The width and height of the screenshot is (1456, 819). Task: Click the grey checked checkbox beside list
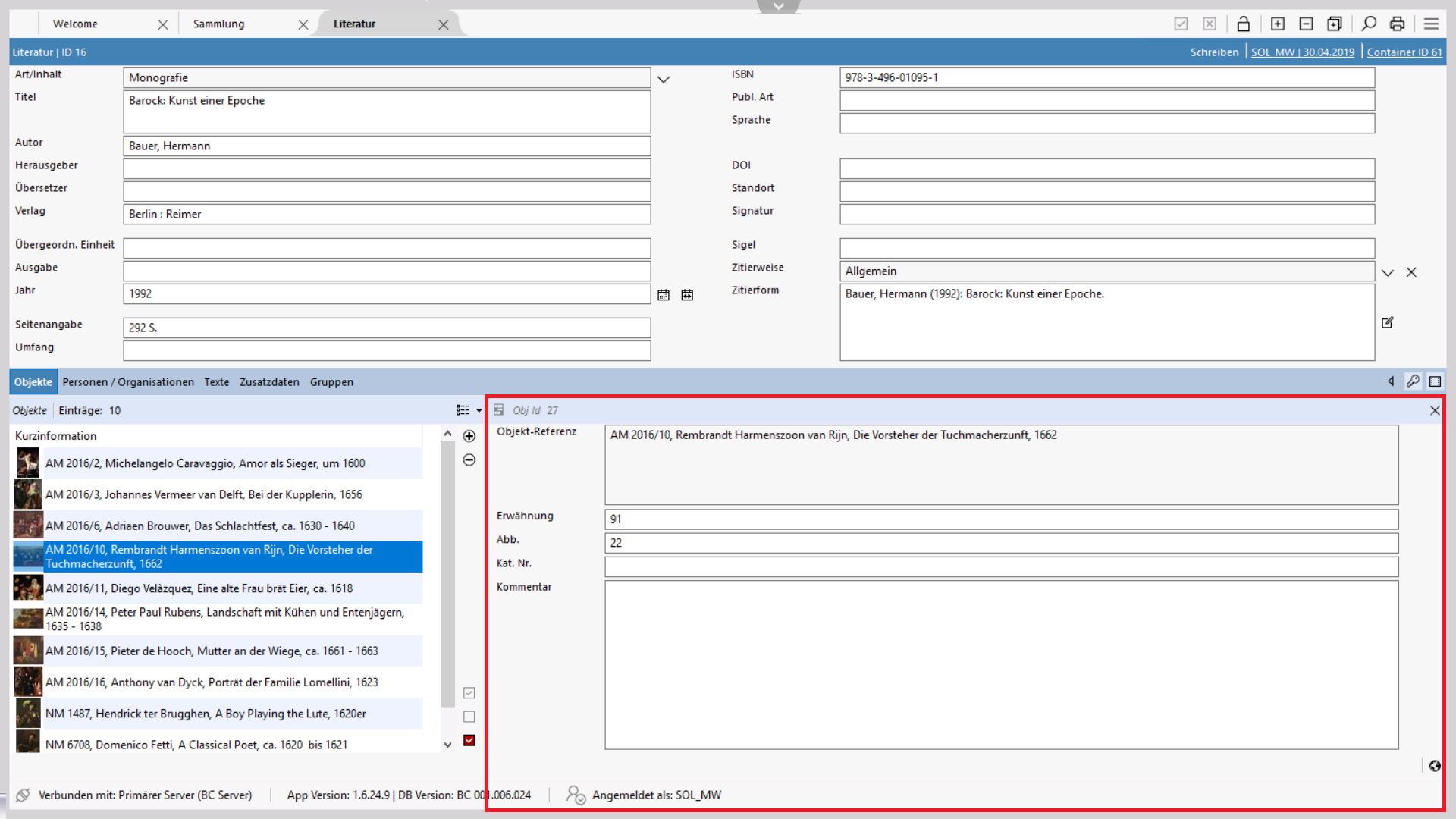[x=469, y=693]
